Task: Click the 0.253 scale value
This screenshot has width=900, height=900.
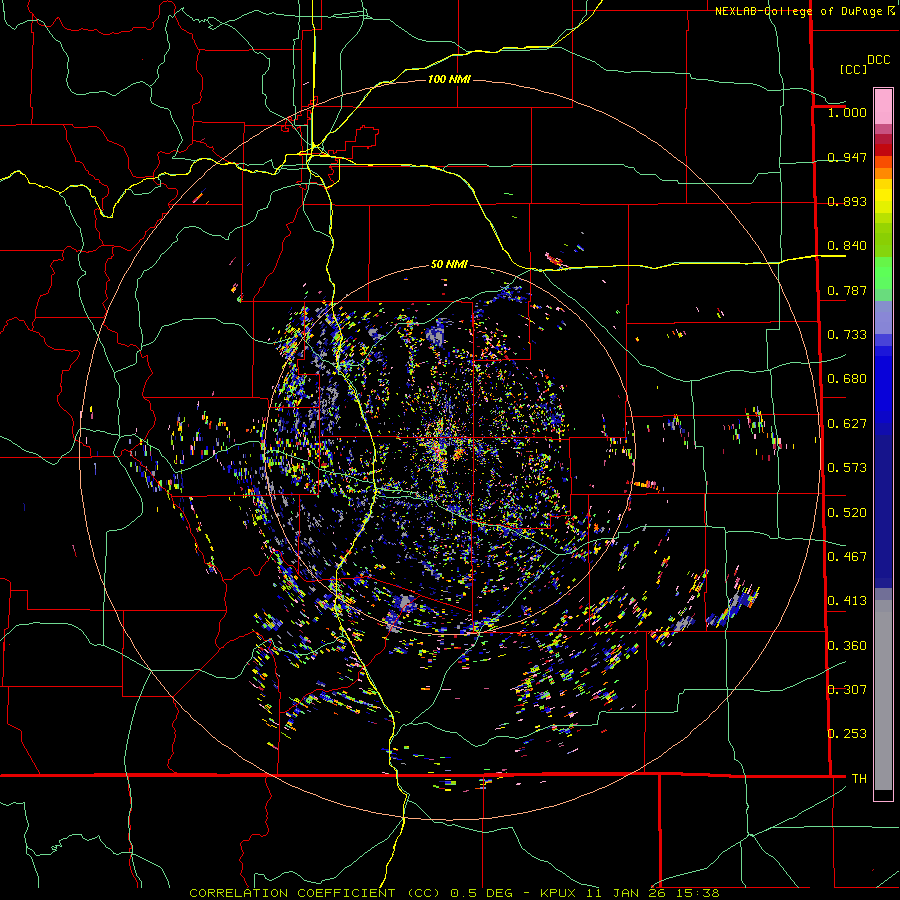Action: tap(847, 734)
